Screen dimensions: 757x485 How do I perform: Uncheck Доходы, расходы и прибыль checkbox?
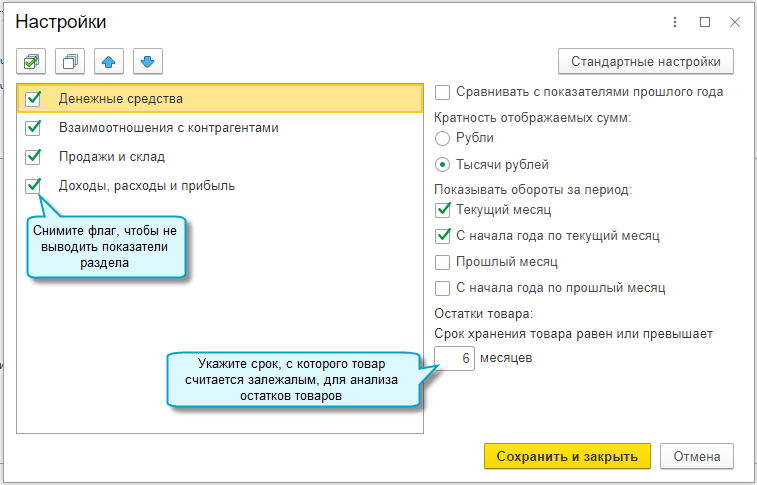(34, 185)
